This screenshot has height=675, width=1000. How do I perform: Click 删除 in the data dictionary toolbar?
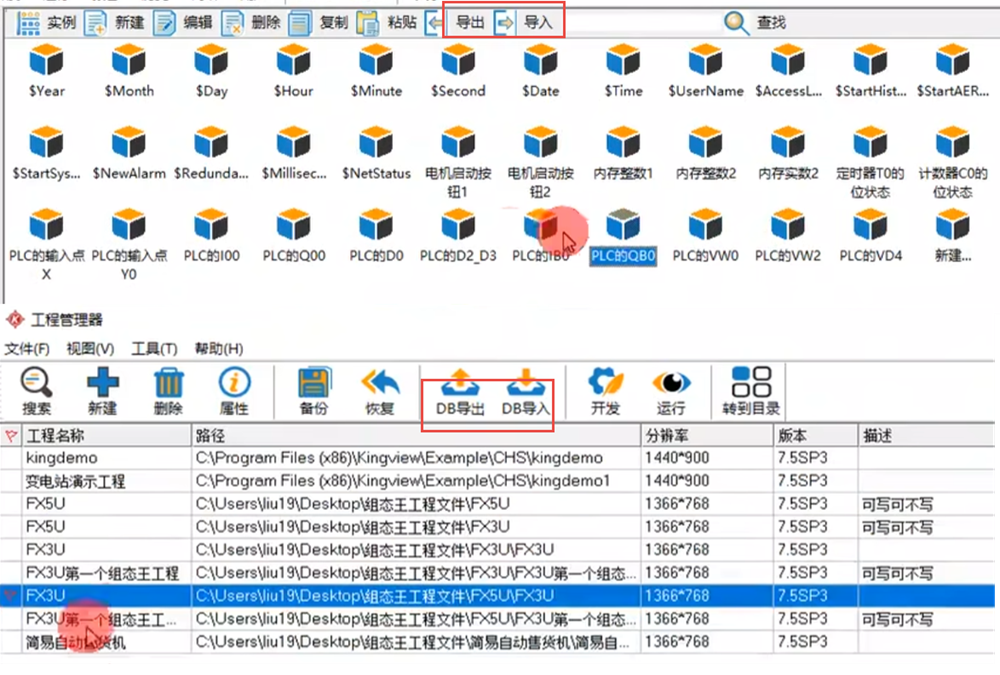[x=251, y=23]
